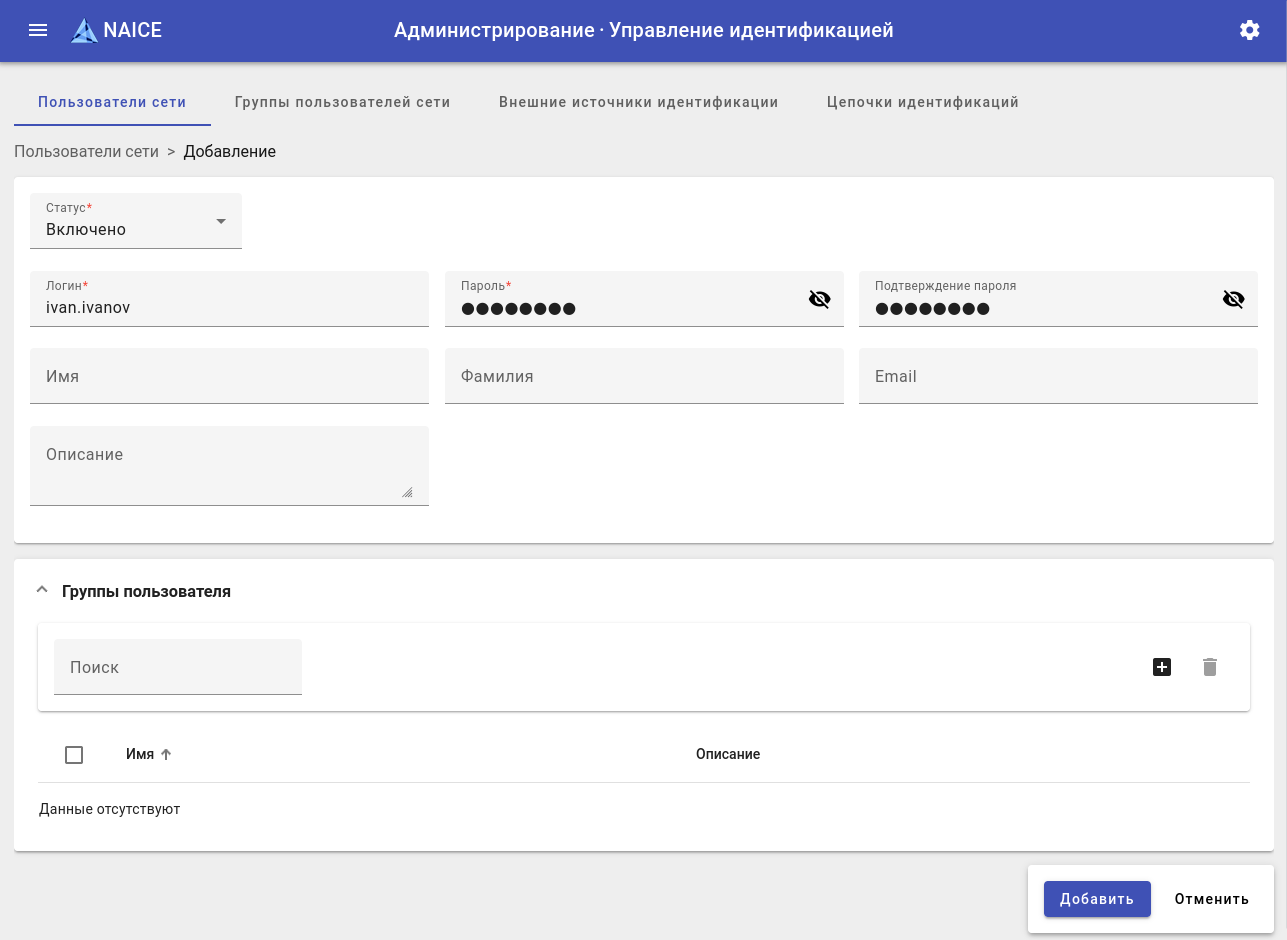This screenshot has width=1287, height=940.
Task: Tick the select-all groups checkbox
Action: coord(74,755)
